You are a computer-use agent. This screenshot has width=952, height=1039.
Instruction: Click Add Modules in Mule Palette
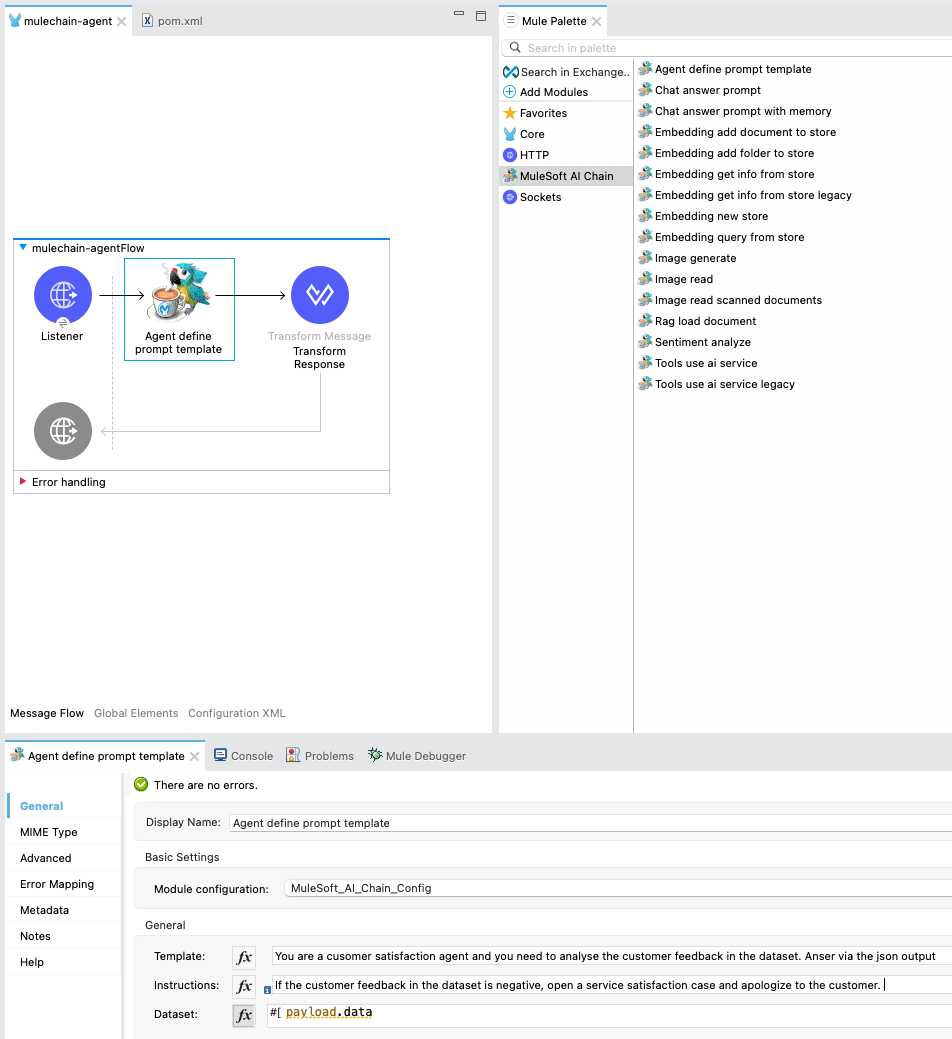[553, 92]
